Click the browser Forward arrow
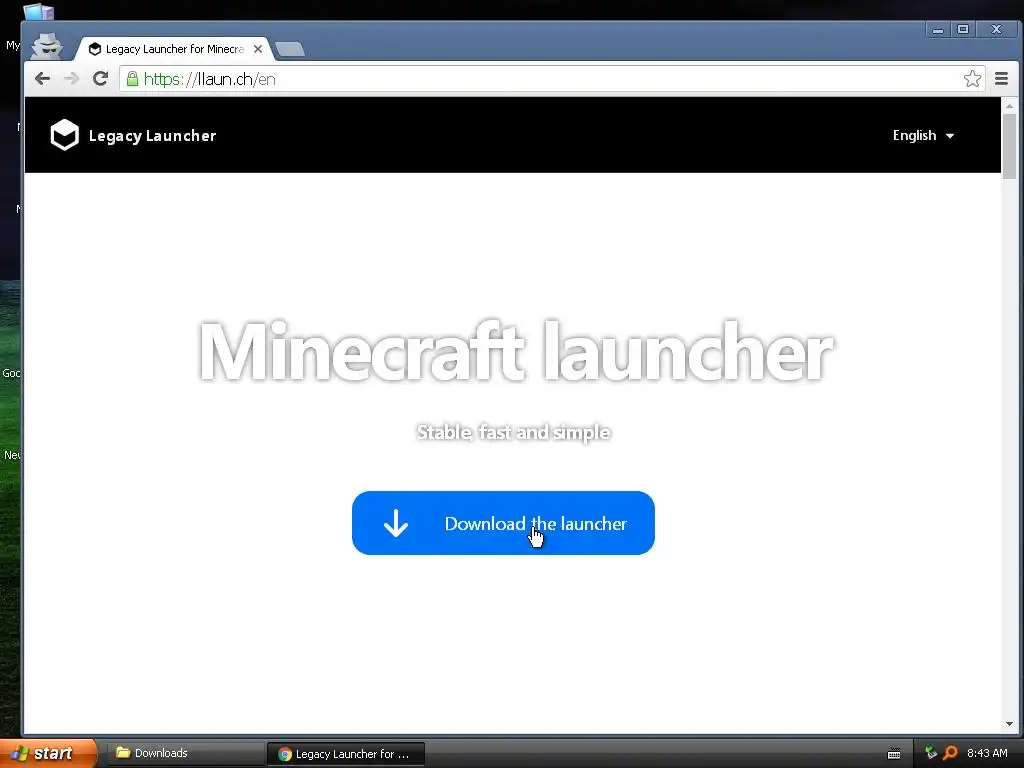This screenshot has width=1024, height=768. 71,79
